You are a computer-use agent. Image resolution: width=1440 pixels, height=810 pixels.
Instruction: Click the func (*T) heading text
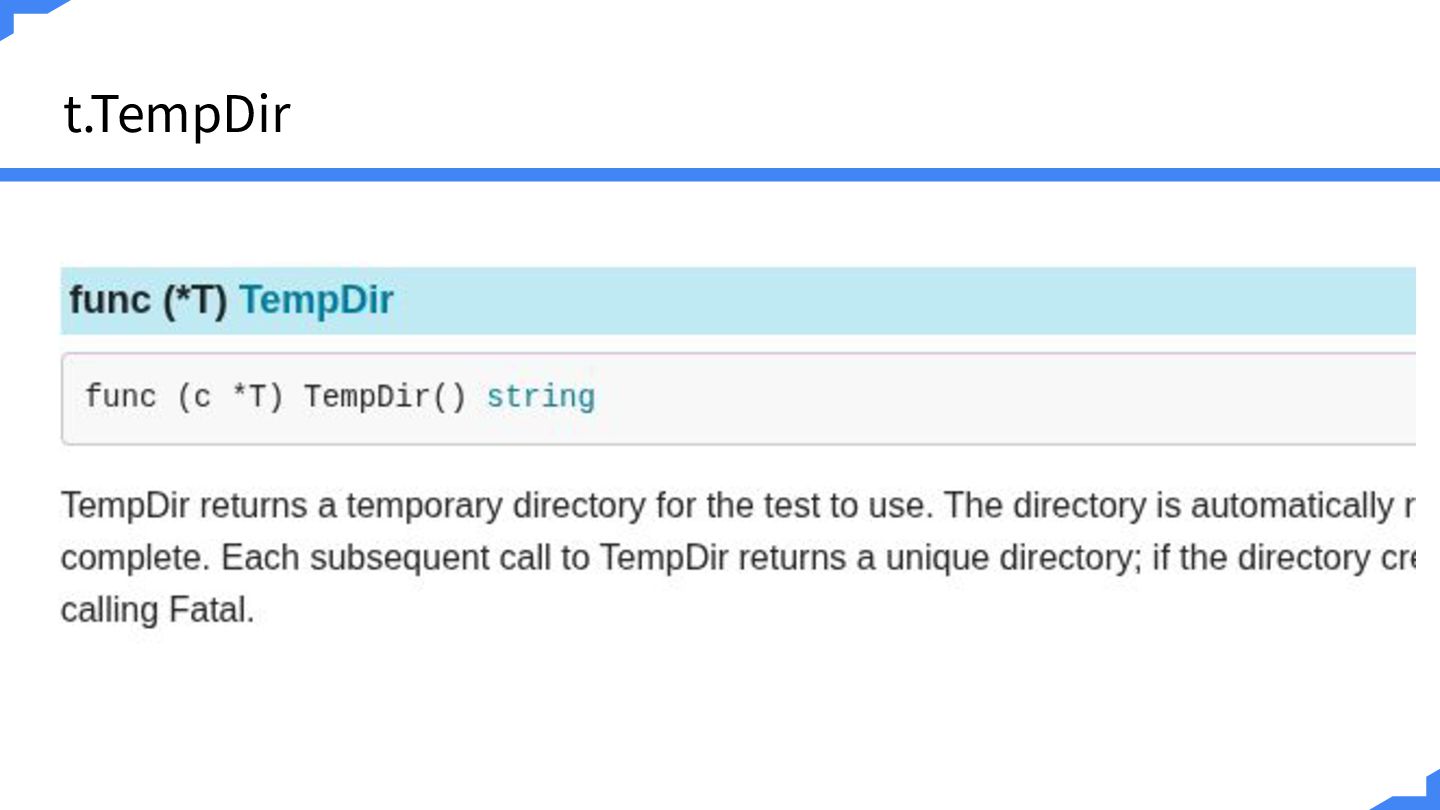tap(148, 300)
